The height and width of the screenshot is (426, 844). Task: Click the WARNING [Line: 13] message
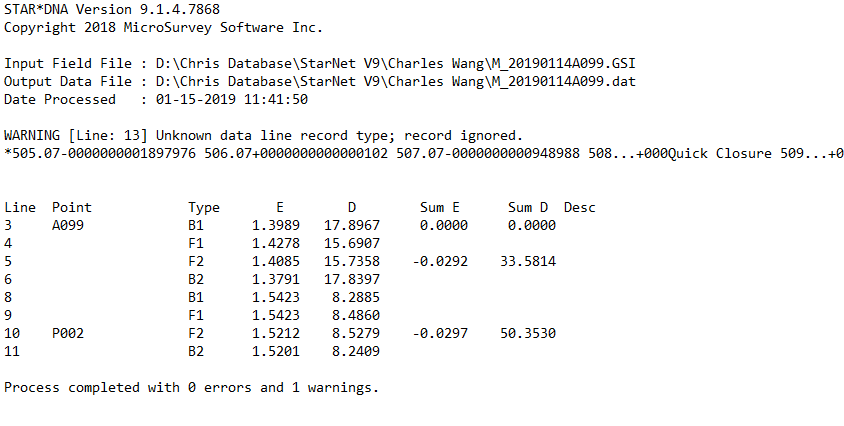point(263,135)
